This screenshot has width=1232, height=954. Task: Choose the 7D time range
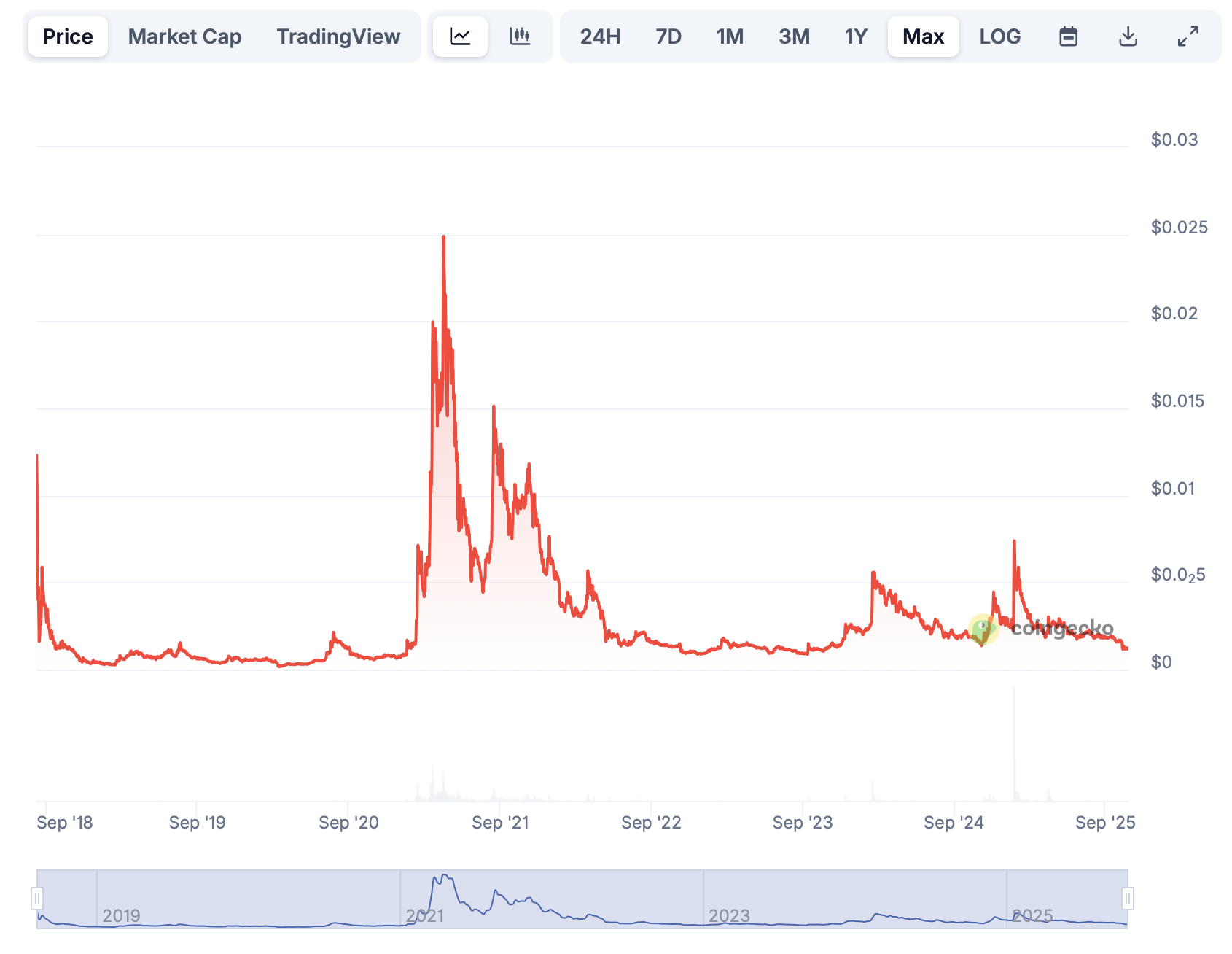click(x=668, y=36)
